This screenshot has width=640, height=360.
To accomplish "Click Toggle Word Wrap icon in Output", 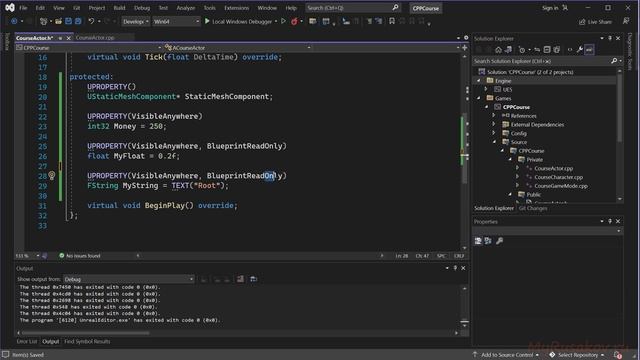I will [x=253, y=279].
